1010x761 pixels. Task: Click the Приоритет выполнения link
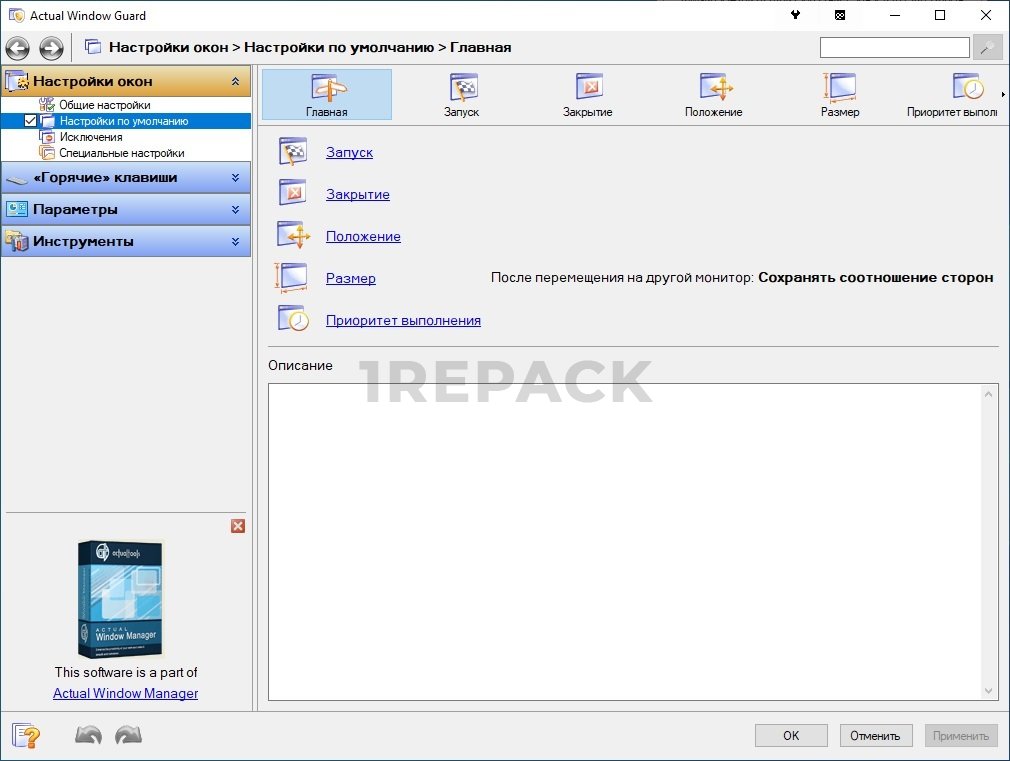(x=403, y=321)
